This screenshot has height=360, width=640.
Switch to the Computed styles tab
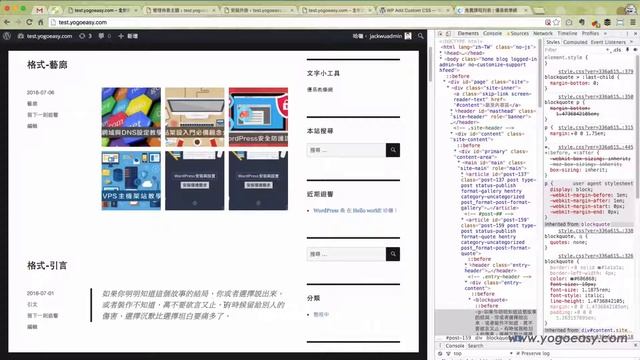[575, 42]
